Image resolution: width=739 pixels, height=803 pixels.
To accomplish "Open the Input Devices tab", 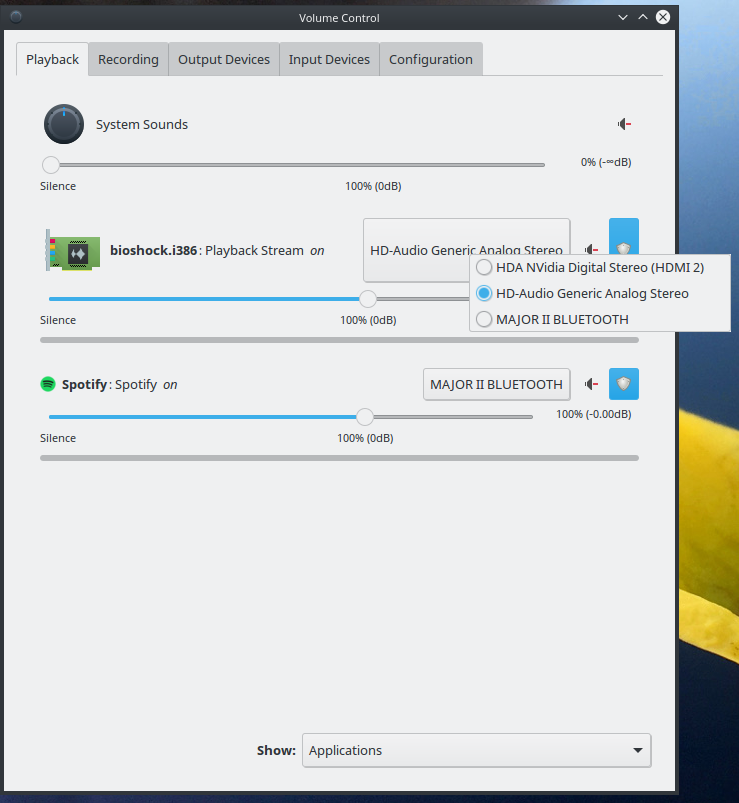I will click(x=329, y=59).
